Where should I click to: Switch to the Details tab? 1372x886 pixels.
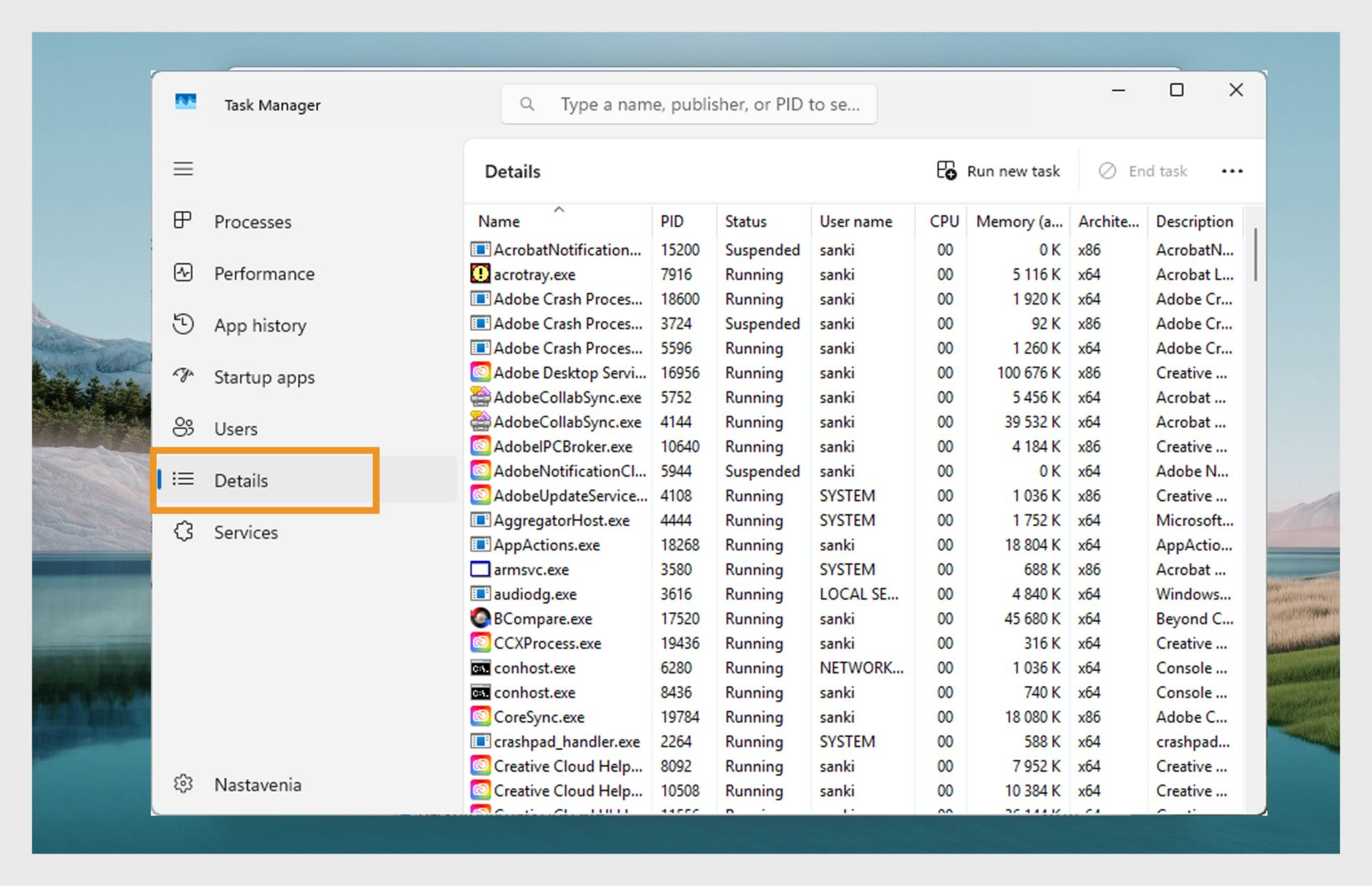point(241,480)
